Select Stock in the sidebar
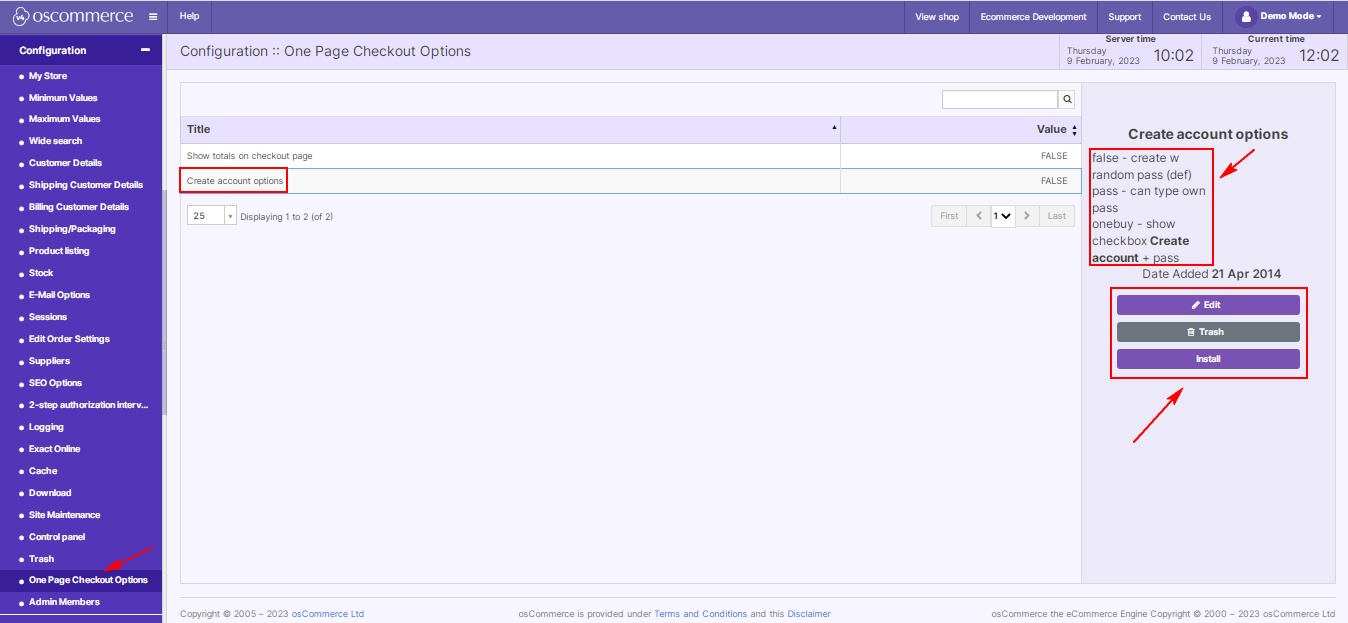The image size is (1348, 623). [41, 273]
